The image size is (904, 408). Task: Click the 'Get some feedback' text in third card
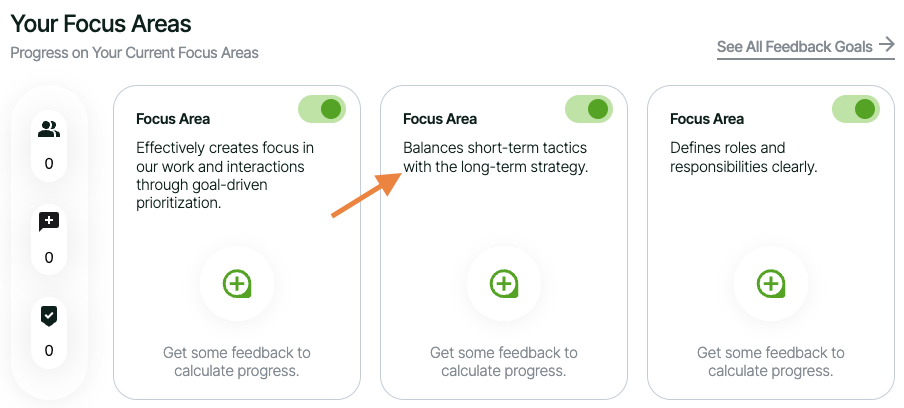(x=771, y=362)
